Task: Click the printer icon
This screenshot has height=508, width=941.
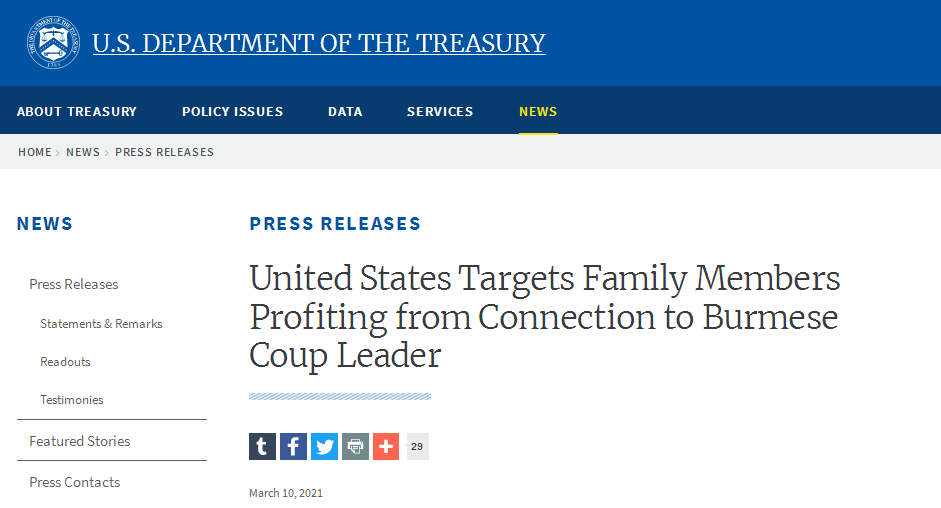Action: tap(355, 447)
